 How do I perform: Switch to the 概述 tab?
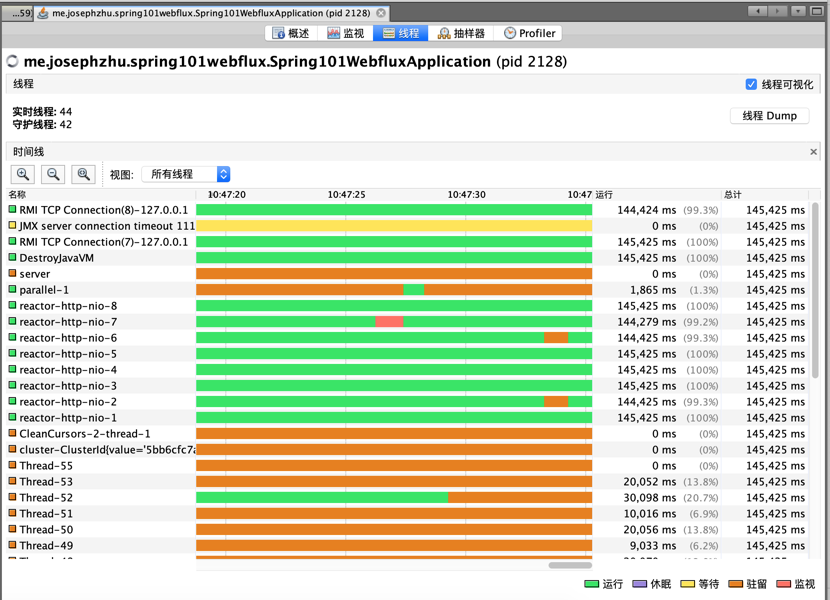point(291,33)
